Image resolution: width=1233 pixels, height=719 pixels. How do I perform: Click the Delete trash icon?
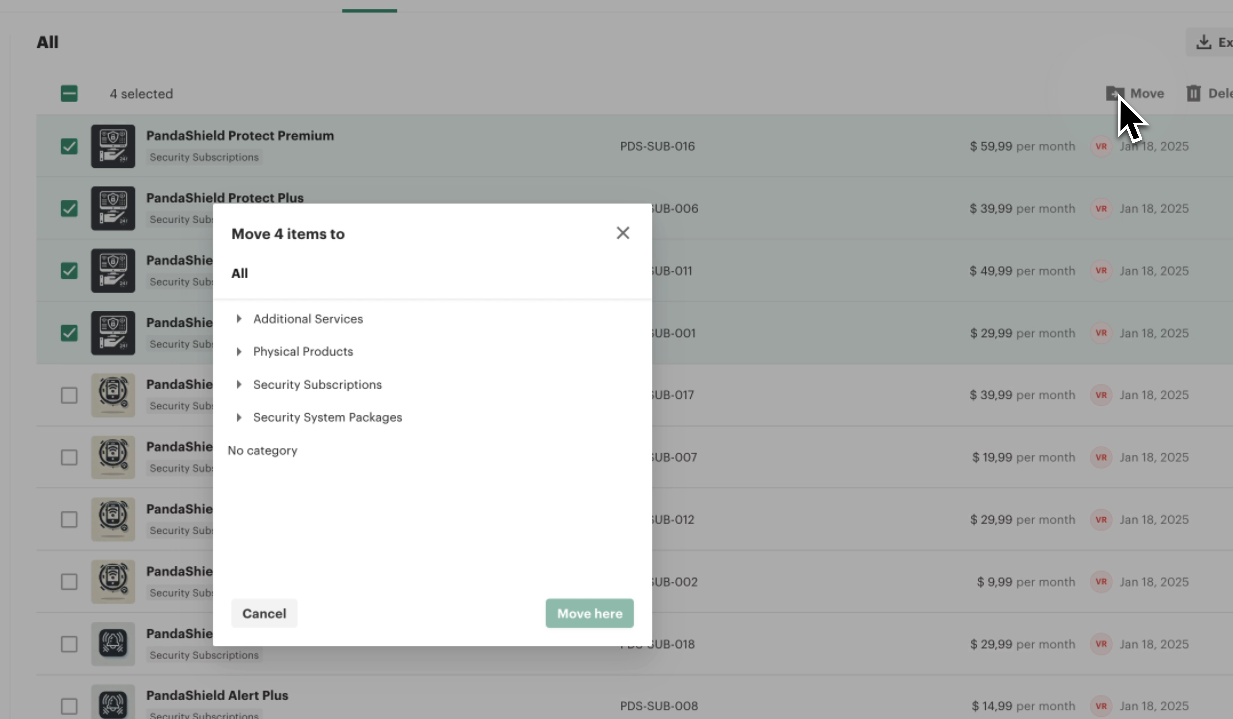tap(1193, 93)
